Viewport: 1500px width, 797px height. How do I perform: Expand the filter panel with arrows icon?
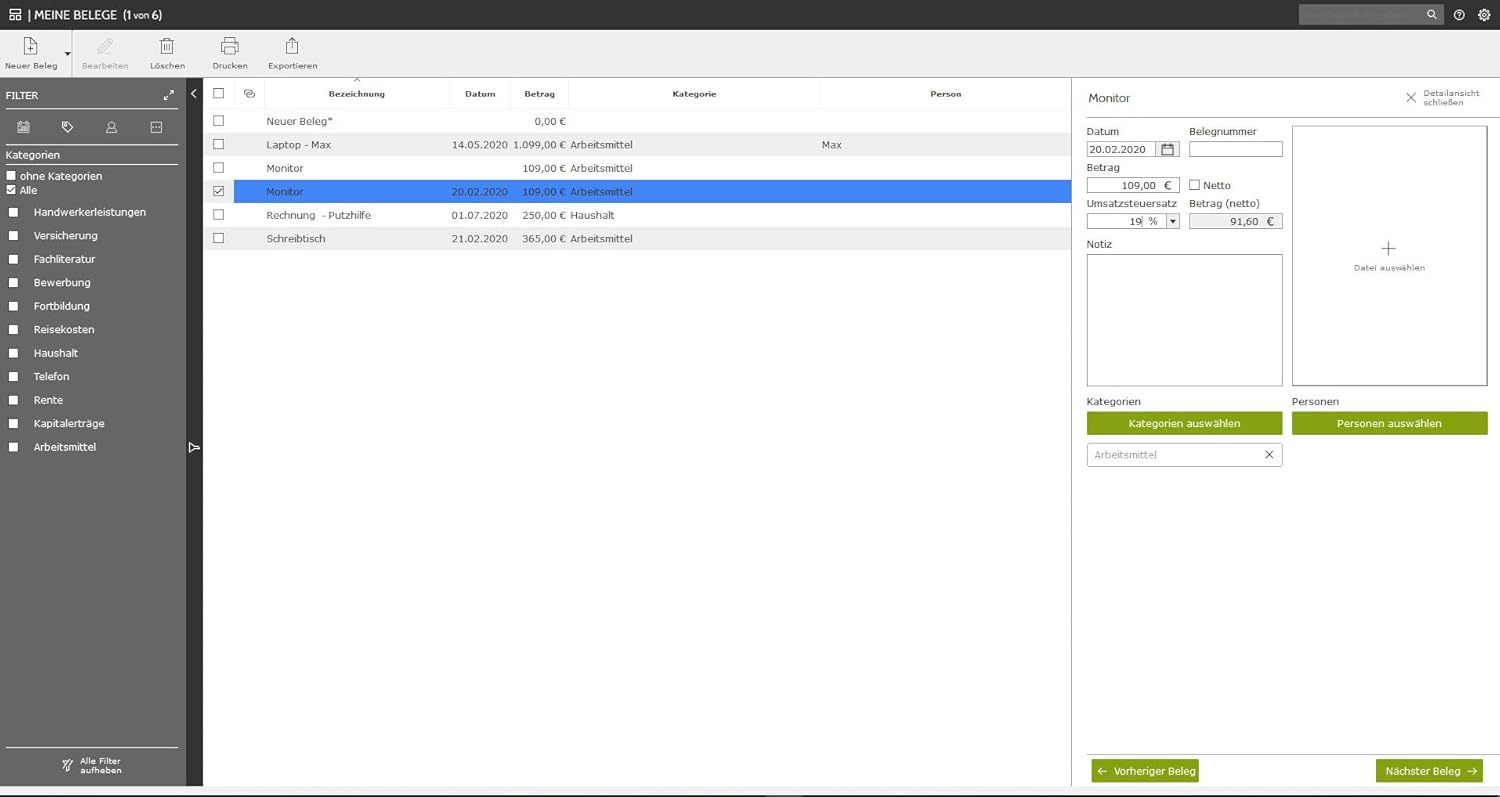point(169,95)
